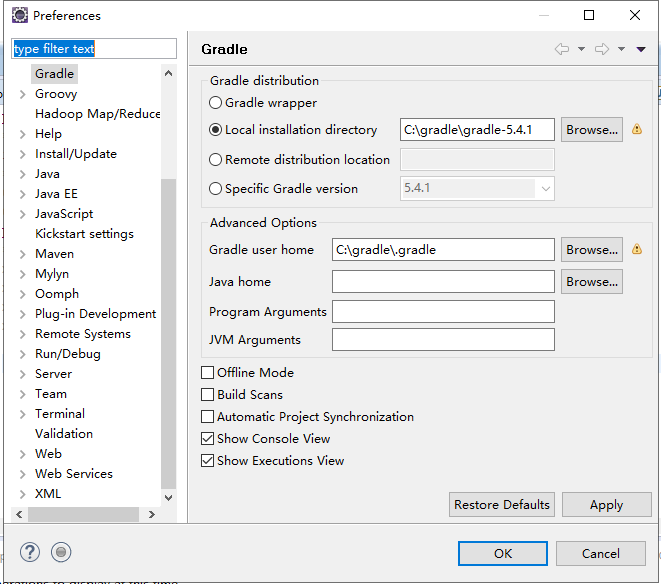The height and width of the screenshot is (584, 661).
Task: Select JavaScript in the preferences tree
Action: 64,214
